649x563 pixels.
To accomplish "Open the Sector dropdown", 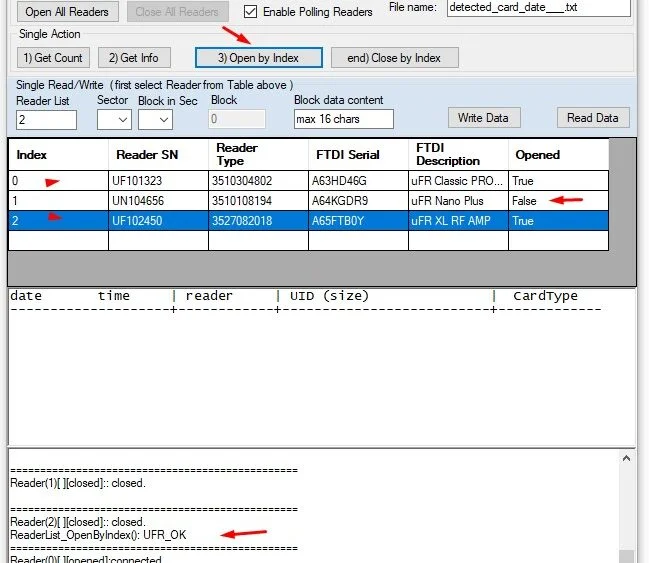I will [114, 120].
